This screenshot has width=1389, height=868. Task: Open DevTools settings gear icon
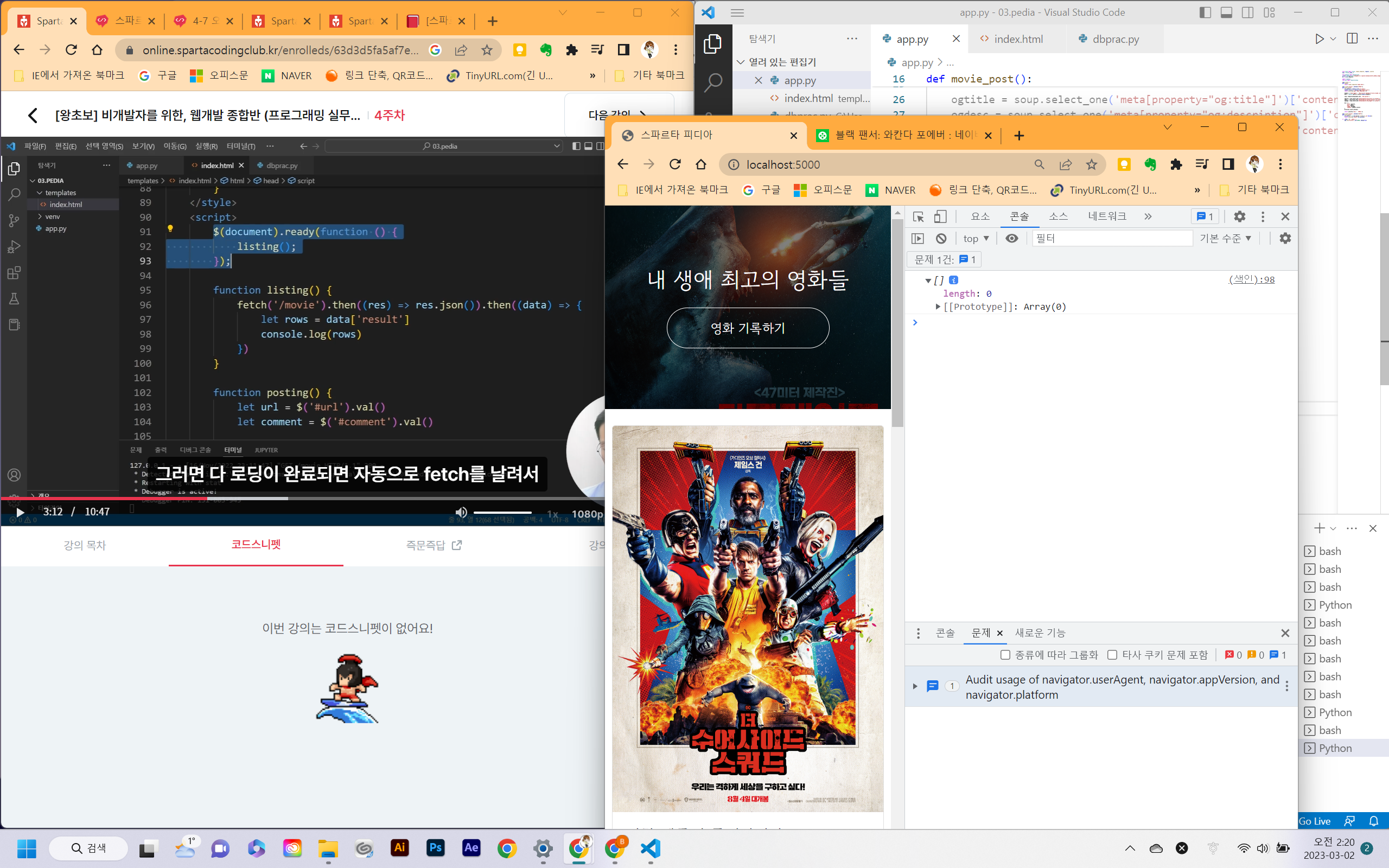1239,216
